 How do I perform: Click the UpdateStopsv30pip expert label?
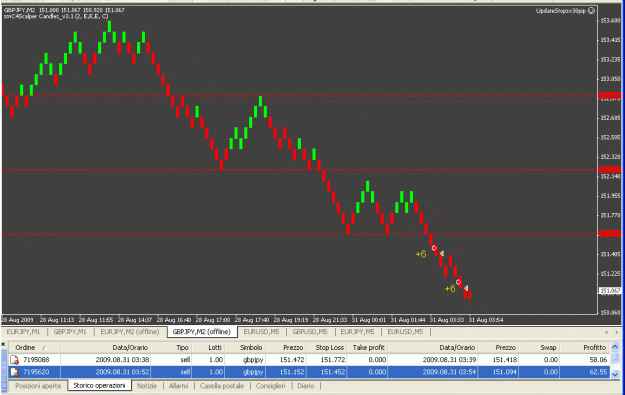561,11
